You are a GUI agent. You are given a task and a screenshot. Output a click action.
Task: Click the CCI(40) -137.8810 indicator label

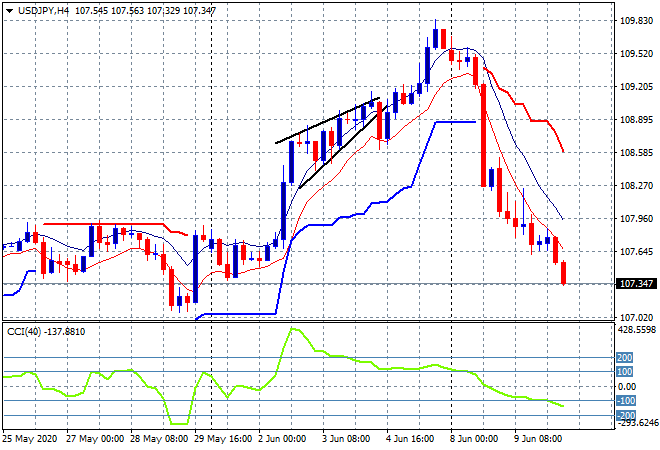point(46,332)
